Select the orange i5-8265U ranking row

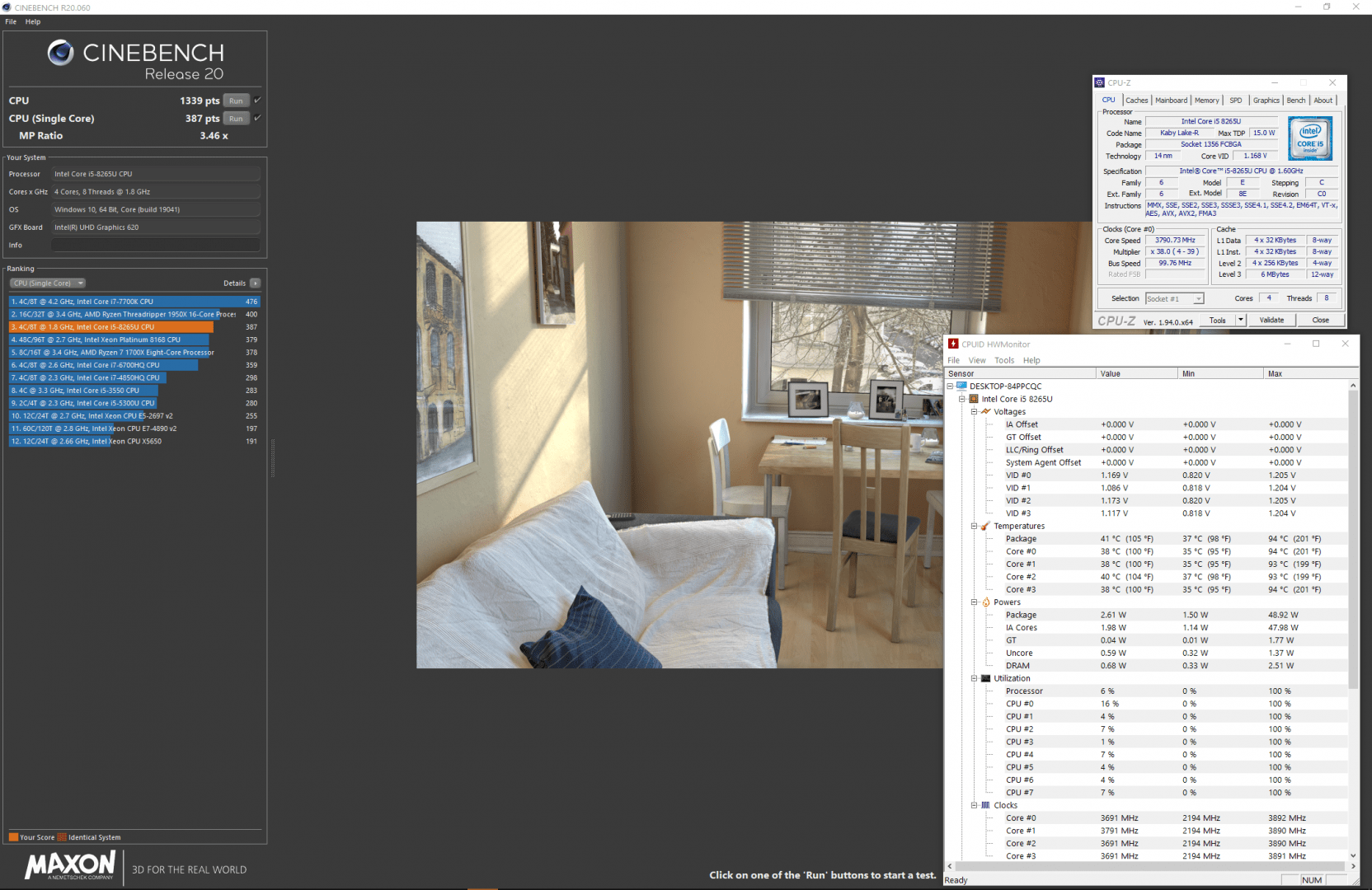[134, 327]
